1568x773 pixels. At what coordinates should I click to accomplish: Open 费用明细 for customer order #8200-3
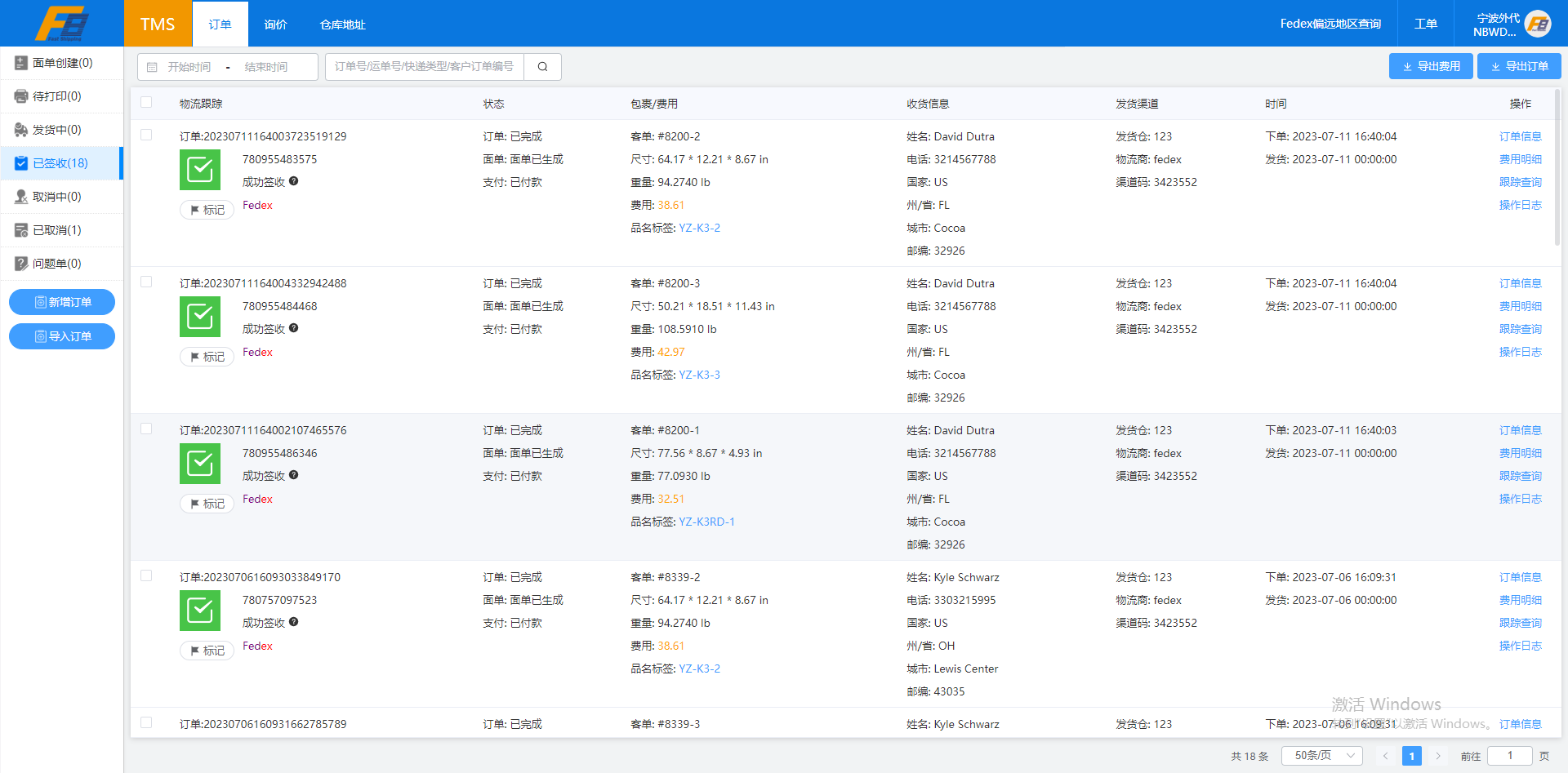tap(1520, 306)
